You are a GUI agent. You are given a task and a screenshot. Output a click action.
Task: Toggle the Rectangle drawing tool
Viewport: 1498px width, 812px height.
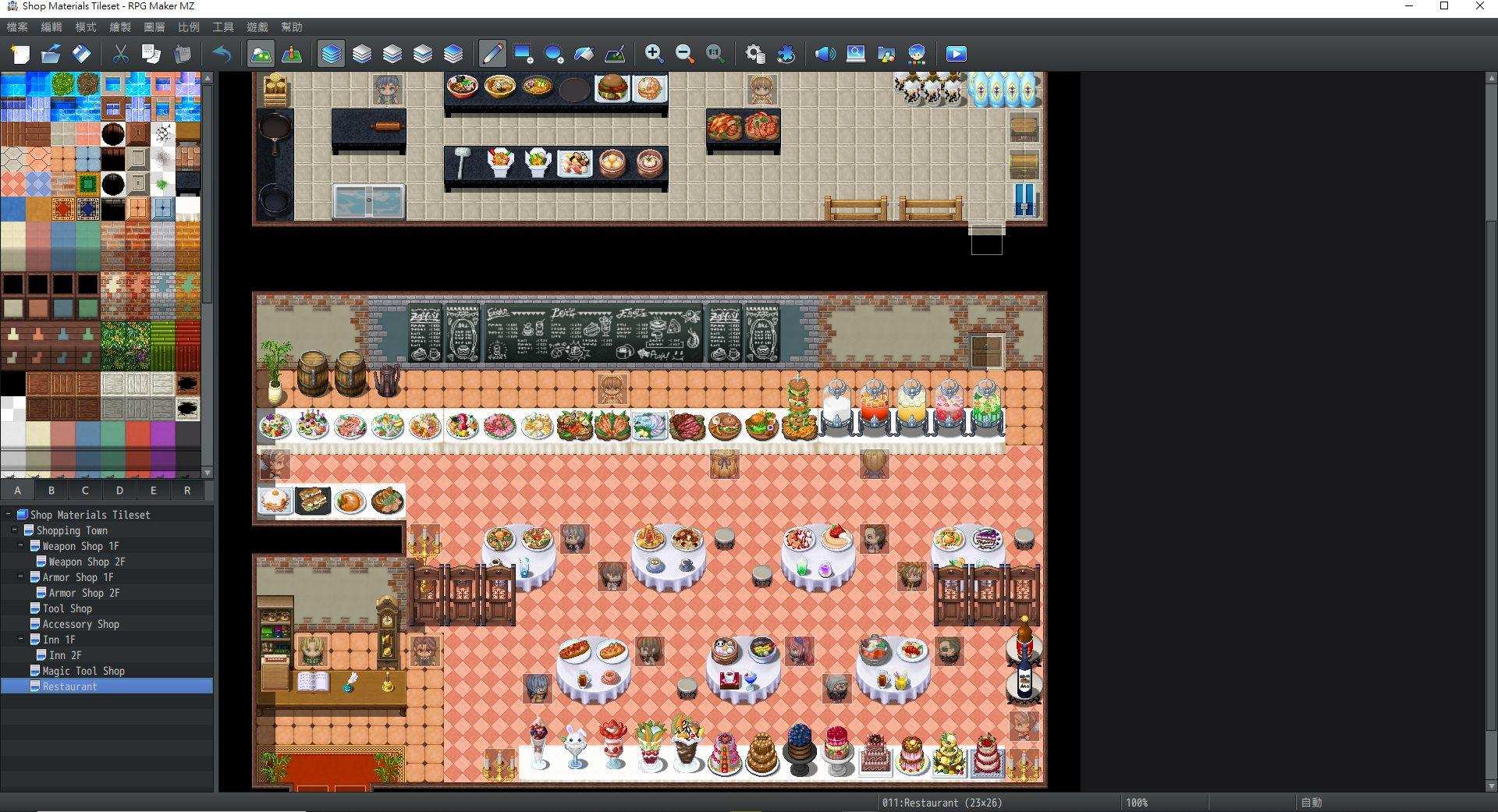tap(524, 54)
